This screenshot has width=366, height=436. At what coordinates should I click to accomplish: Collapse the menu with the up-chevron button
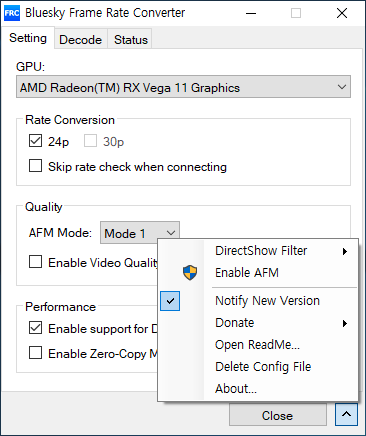coord(346,414)
